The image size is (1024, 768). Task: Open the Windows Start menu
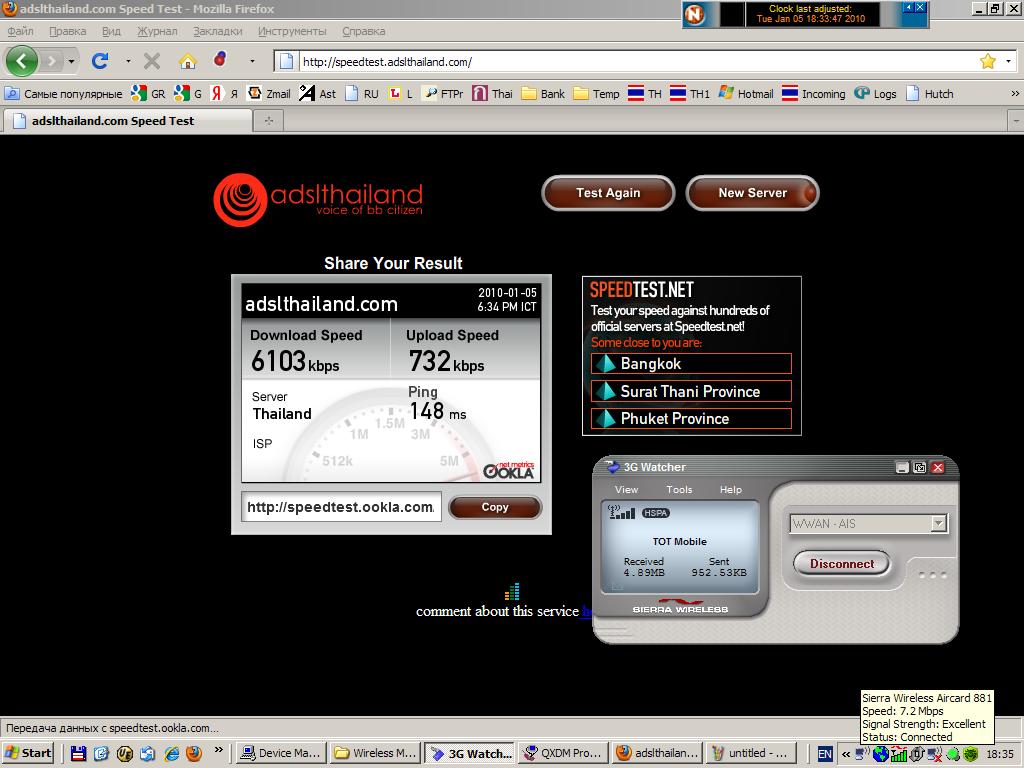click(x=28, y=753)
